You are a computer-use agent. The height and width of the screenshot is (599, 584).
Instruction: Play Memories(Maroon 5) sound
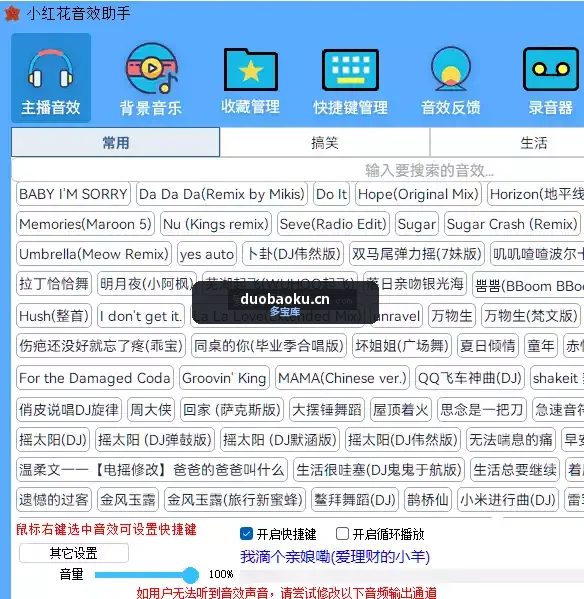[x=86, y=224]
